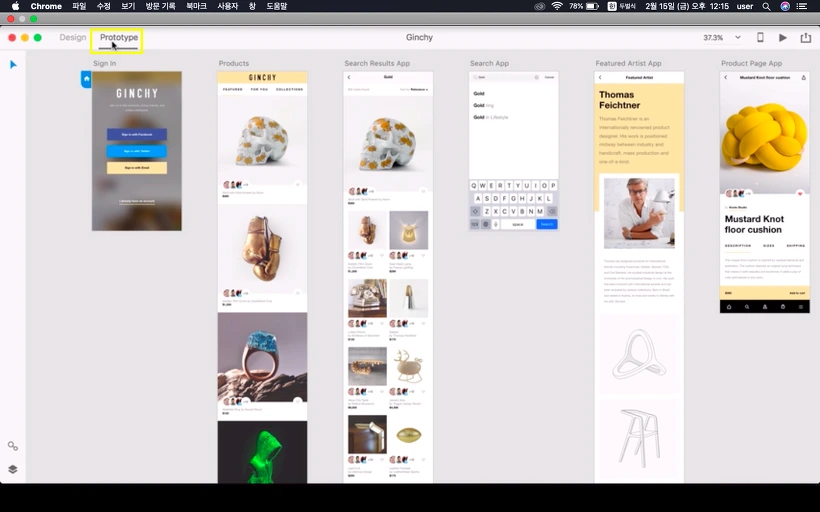Click back arrow in Search Results App
820x512 pixels.
[x=349, y=77]
